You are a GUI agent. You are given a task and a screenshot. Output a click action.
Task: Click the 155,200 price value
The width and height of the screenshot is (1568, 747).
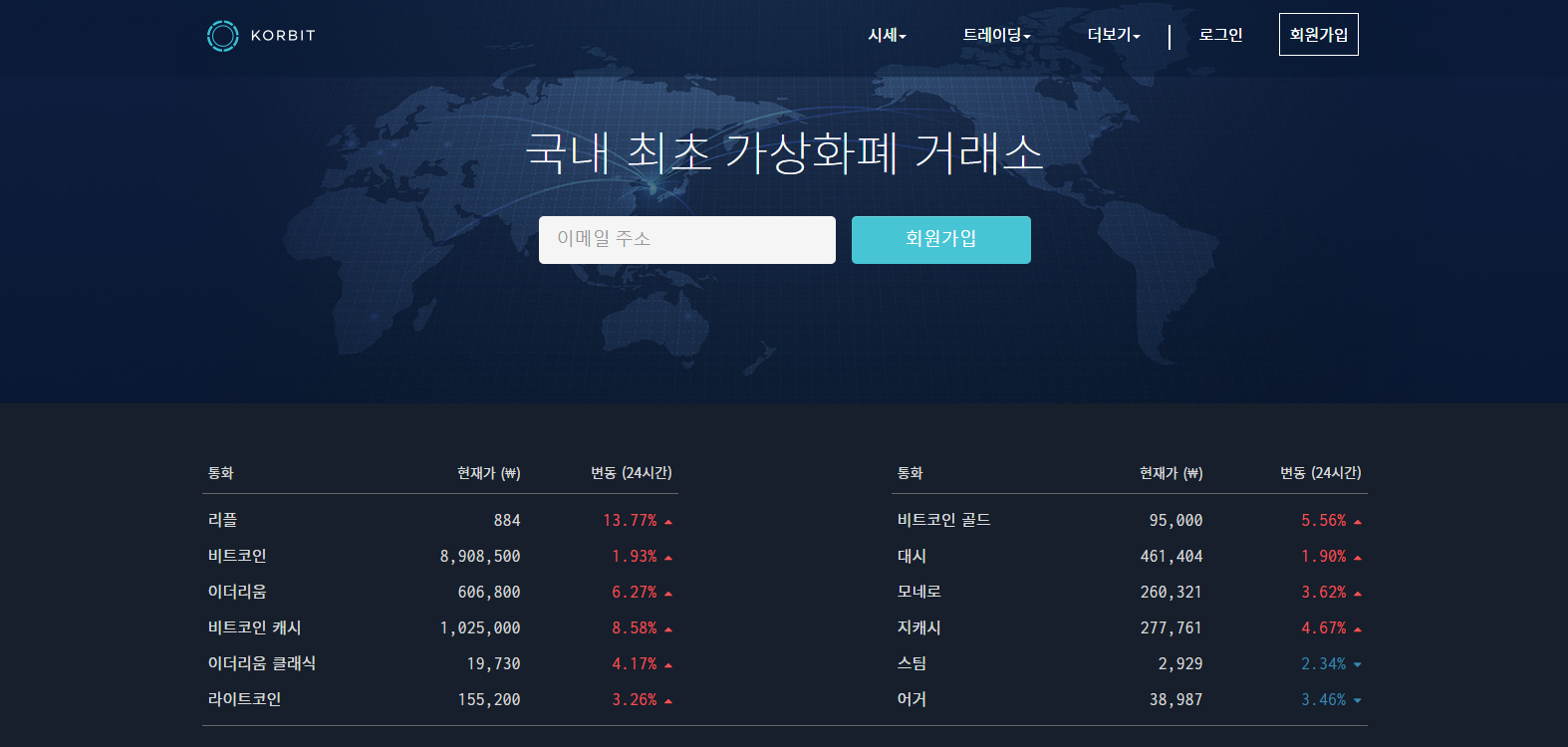[x=489, y=700]
